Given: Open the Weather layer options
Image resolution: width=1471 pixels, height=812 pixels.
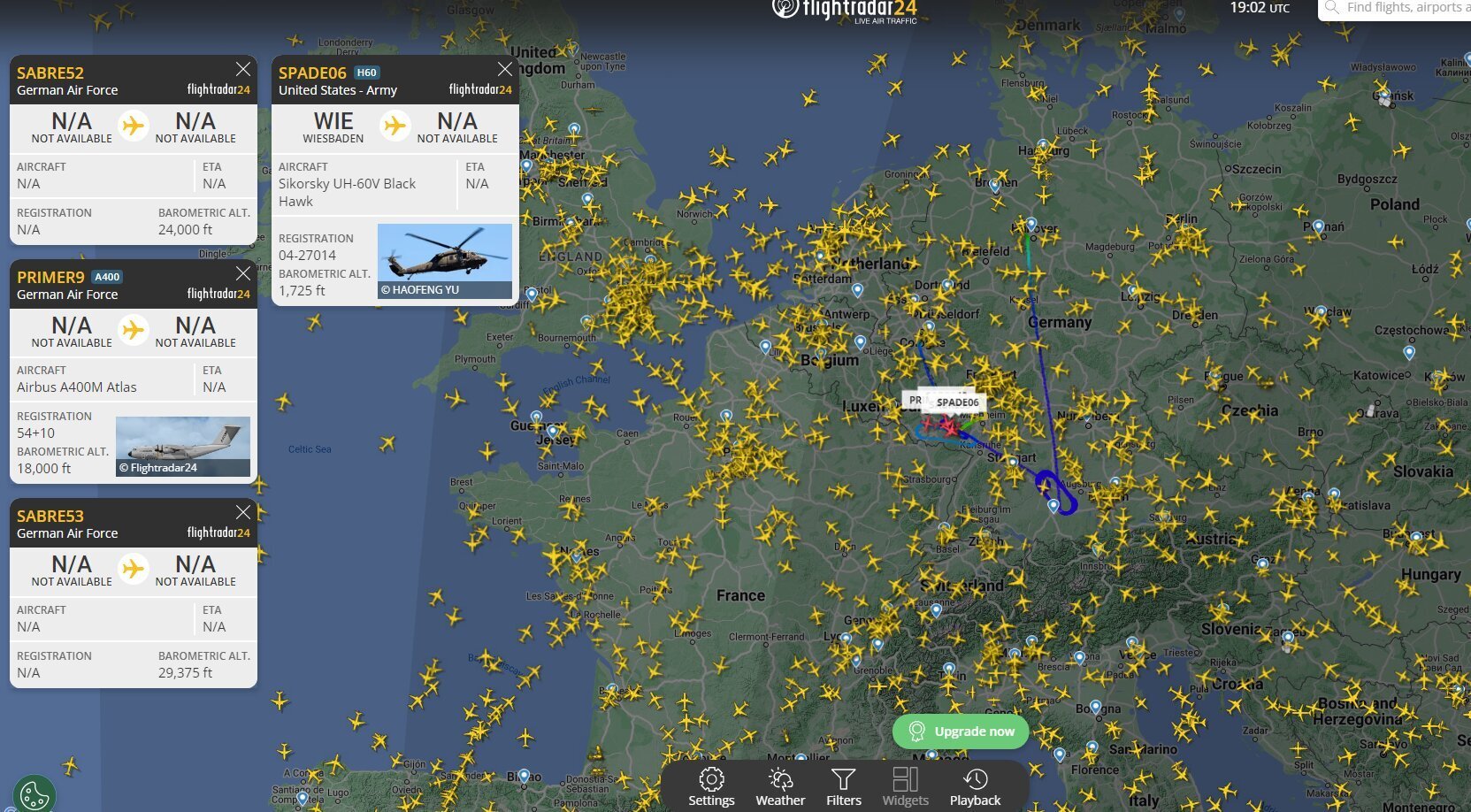Looking at the screenshot, I should pyautogui.click(x=780, y=786).
